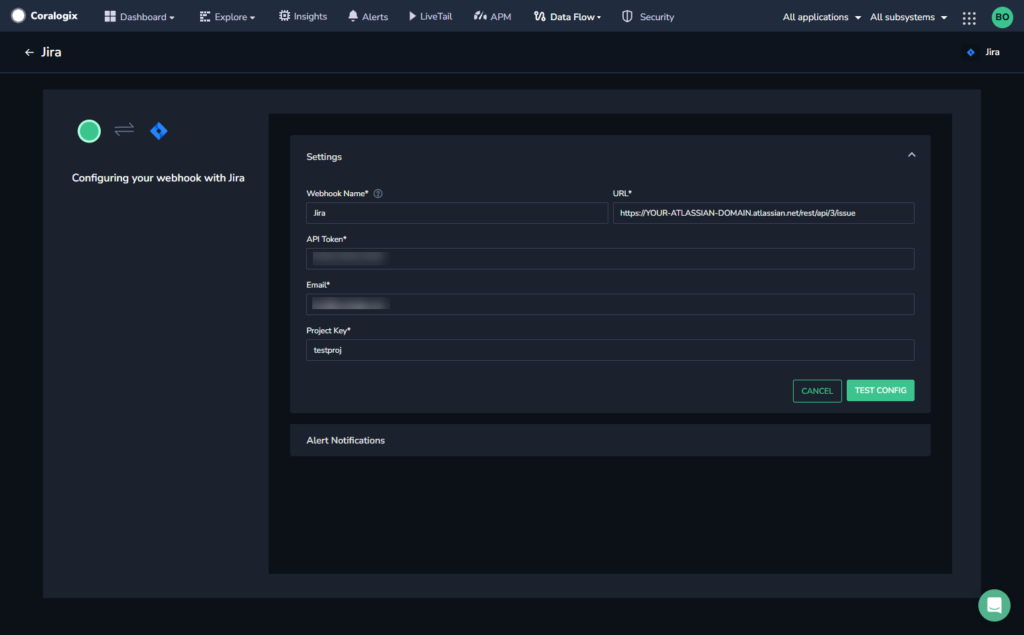The width and height of the screenshot is (1024, 635).
Task: Open the All applications filter dropdown
Action: (x=822, y=17)
